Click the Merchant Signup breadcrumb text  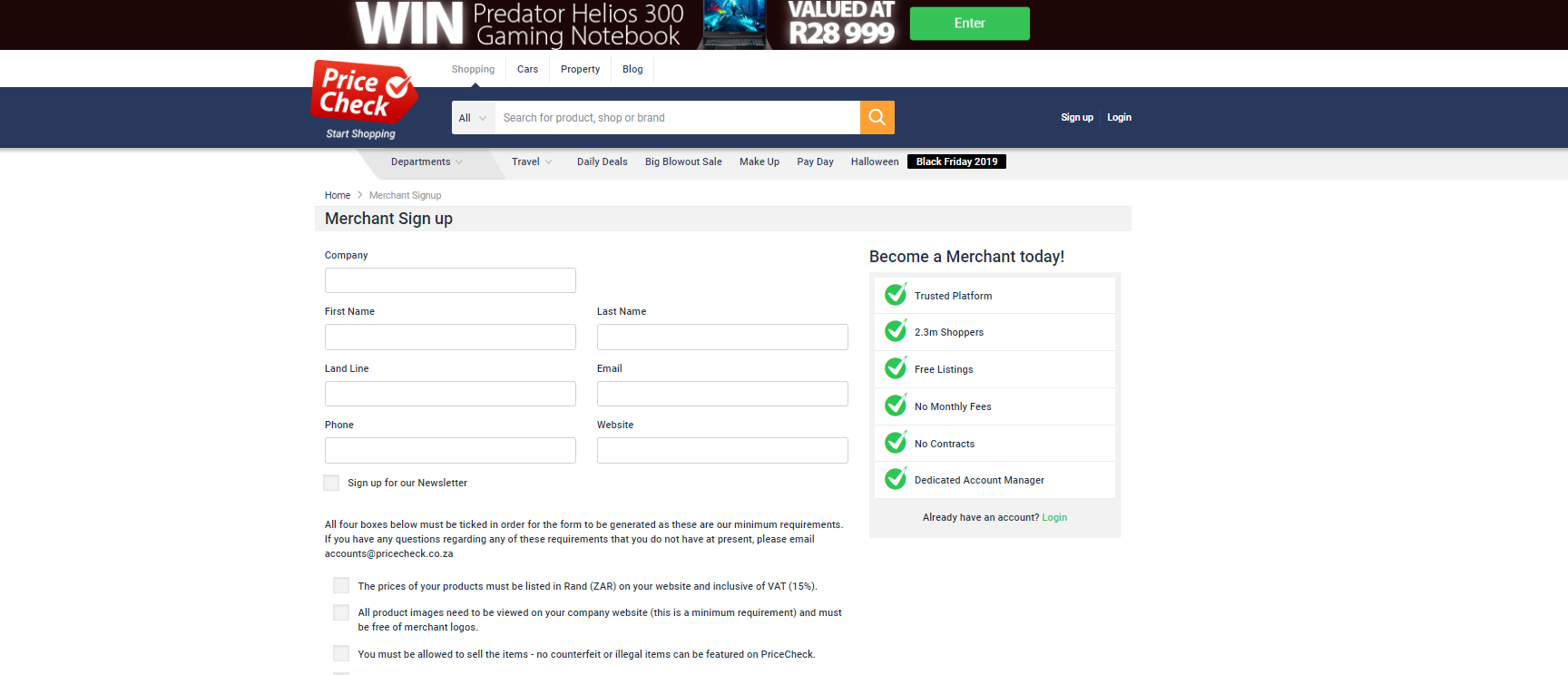[x=405, y=195]
